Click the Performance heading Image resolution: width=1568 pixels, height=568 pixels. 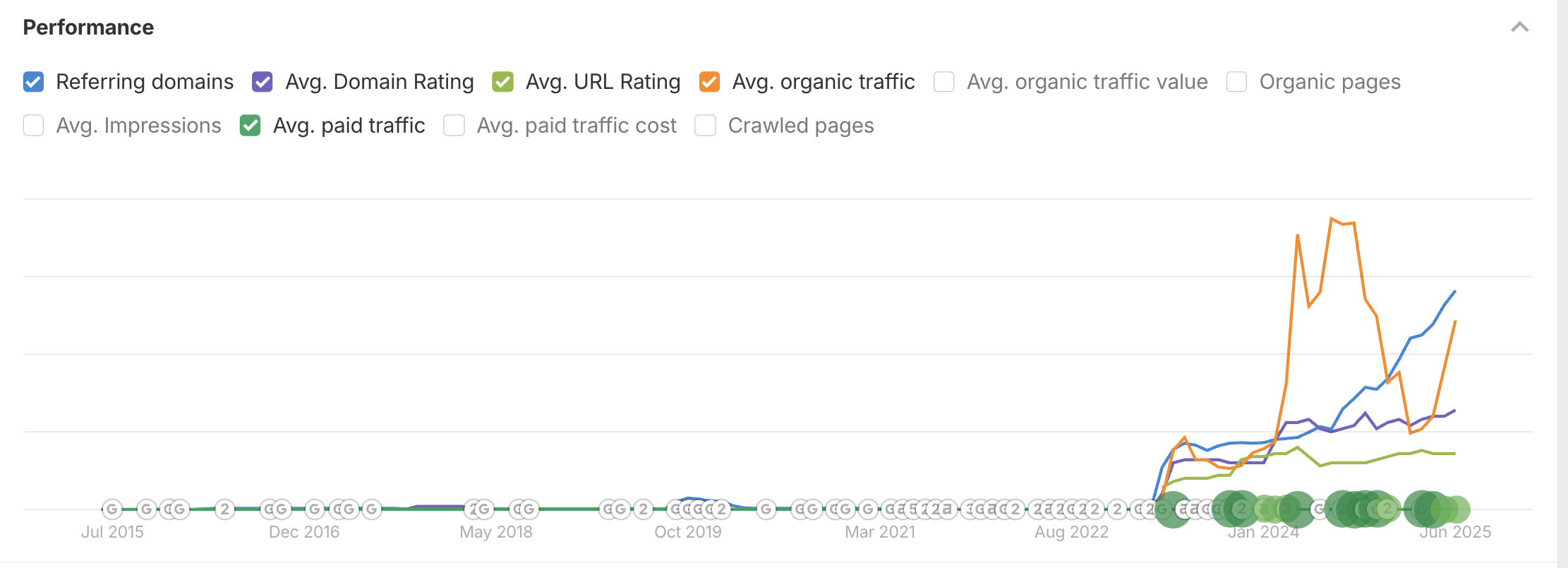point(88,28)
